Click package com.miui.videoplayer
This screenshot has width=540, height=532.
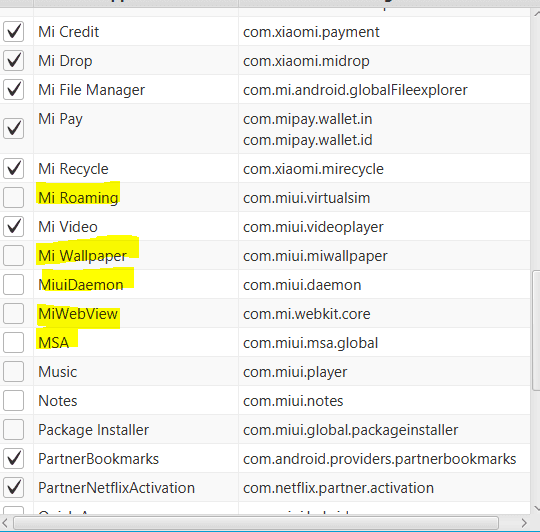click(313, 227)
